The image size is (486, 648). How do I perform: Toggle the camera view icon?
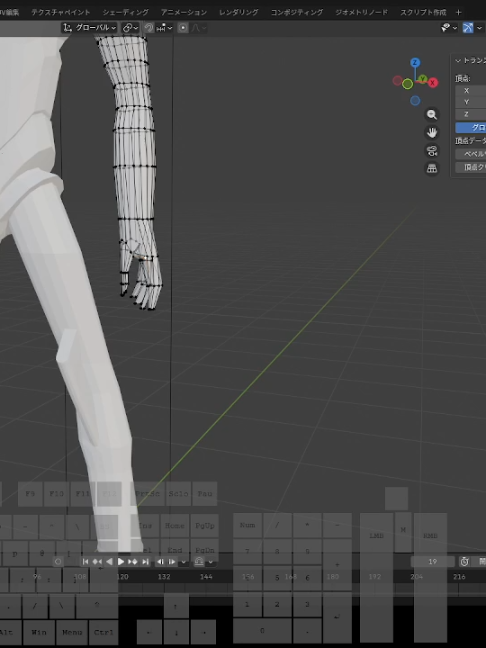click(x=432, y=150)
